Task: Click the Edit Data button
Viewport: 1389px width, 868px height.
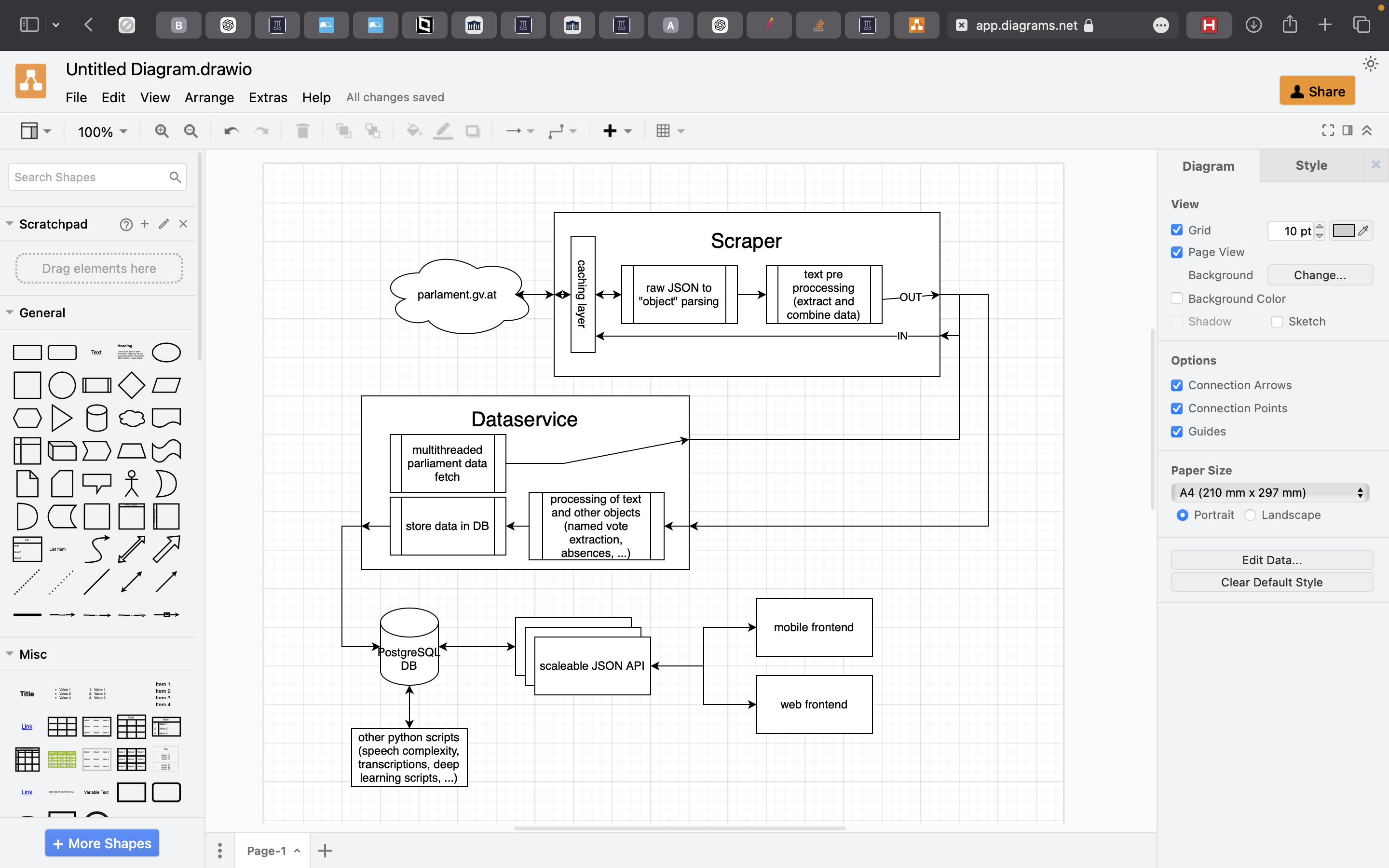Action: coord(1271,560)
